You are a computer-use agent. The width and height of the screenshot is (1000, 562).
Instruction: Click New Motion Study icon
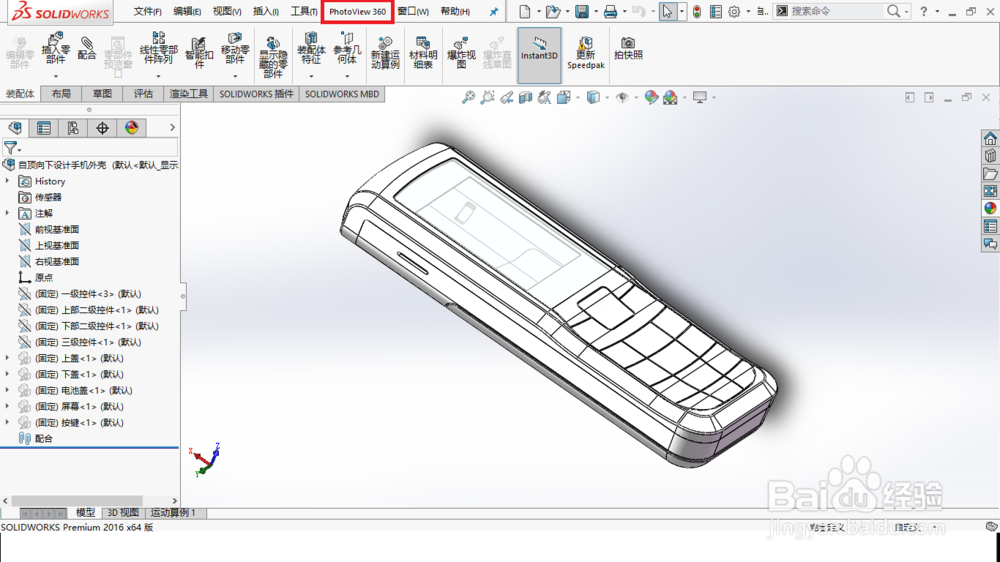(385, 54)
